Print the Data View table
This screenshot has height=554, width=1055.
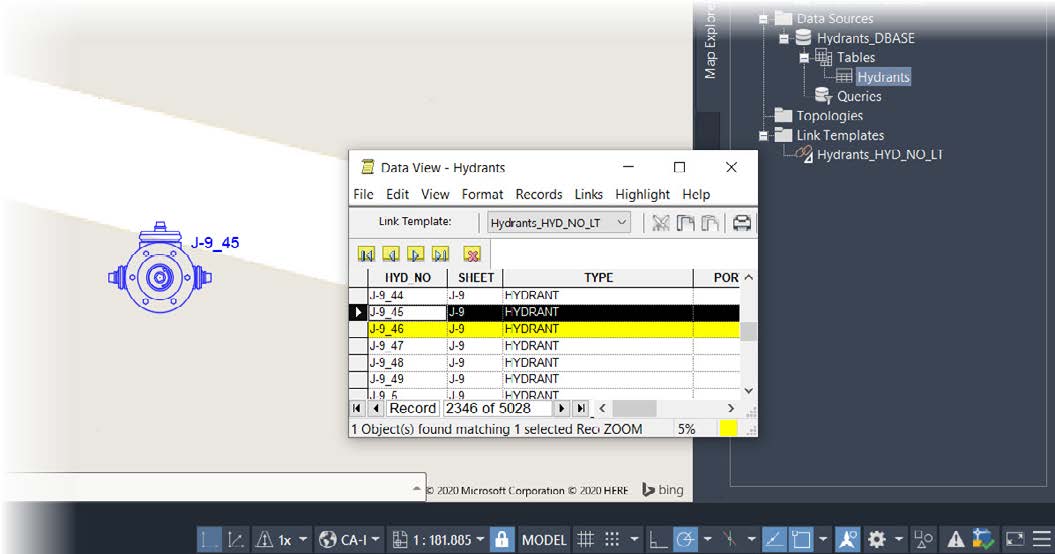pyautogui.click(x=741, y=223)
